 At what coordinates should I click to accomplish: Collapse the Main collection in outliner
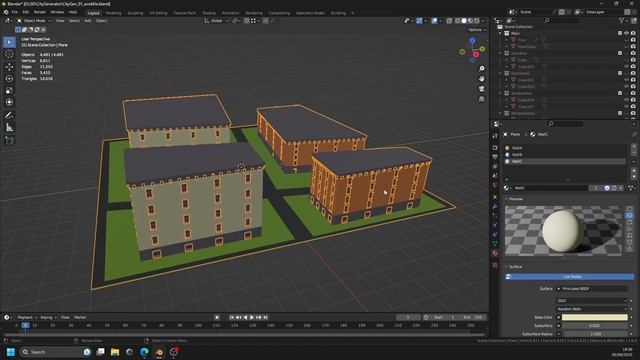pos(500,33)
